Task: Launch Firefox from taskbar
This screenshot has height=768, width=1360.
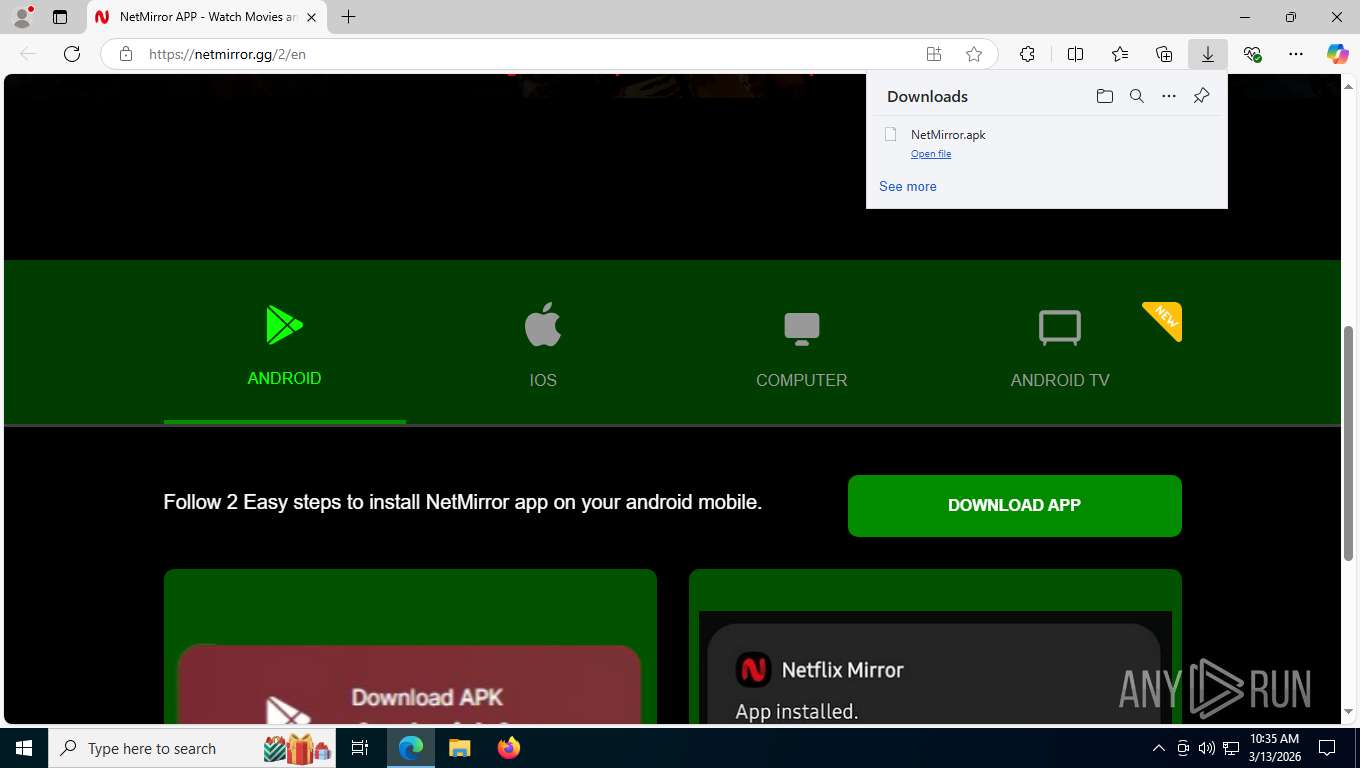Action: 509,748
